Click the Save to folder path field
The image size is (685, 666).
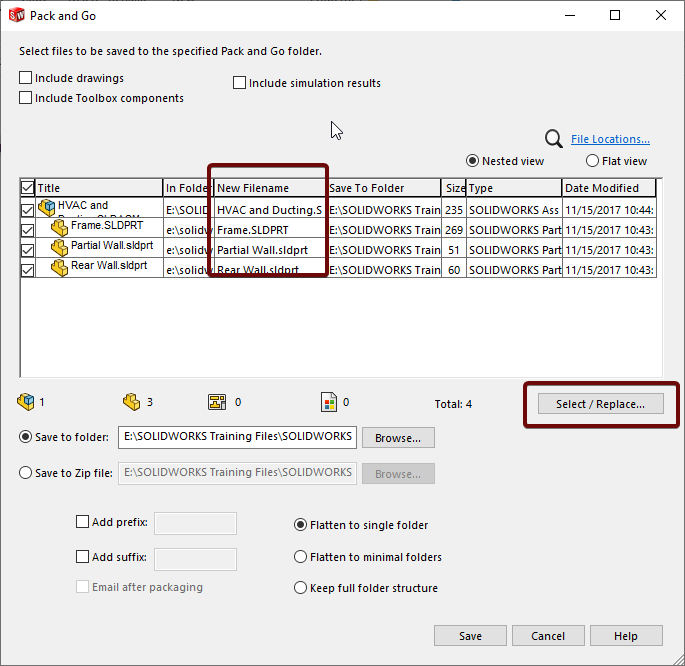click(237, 437)
